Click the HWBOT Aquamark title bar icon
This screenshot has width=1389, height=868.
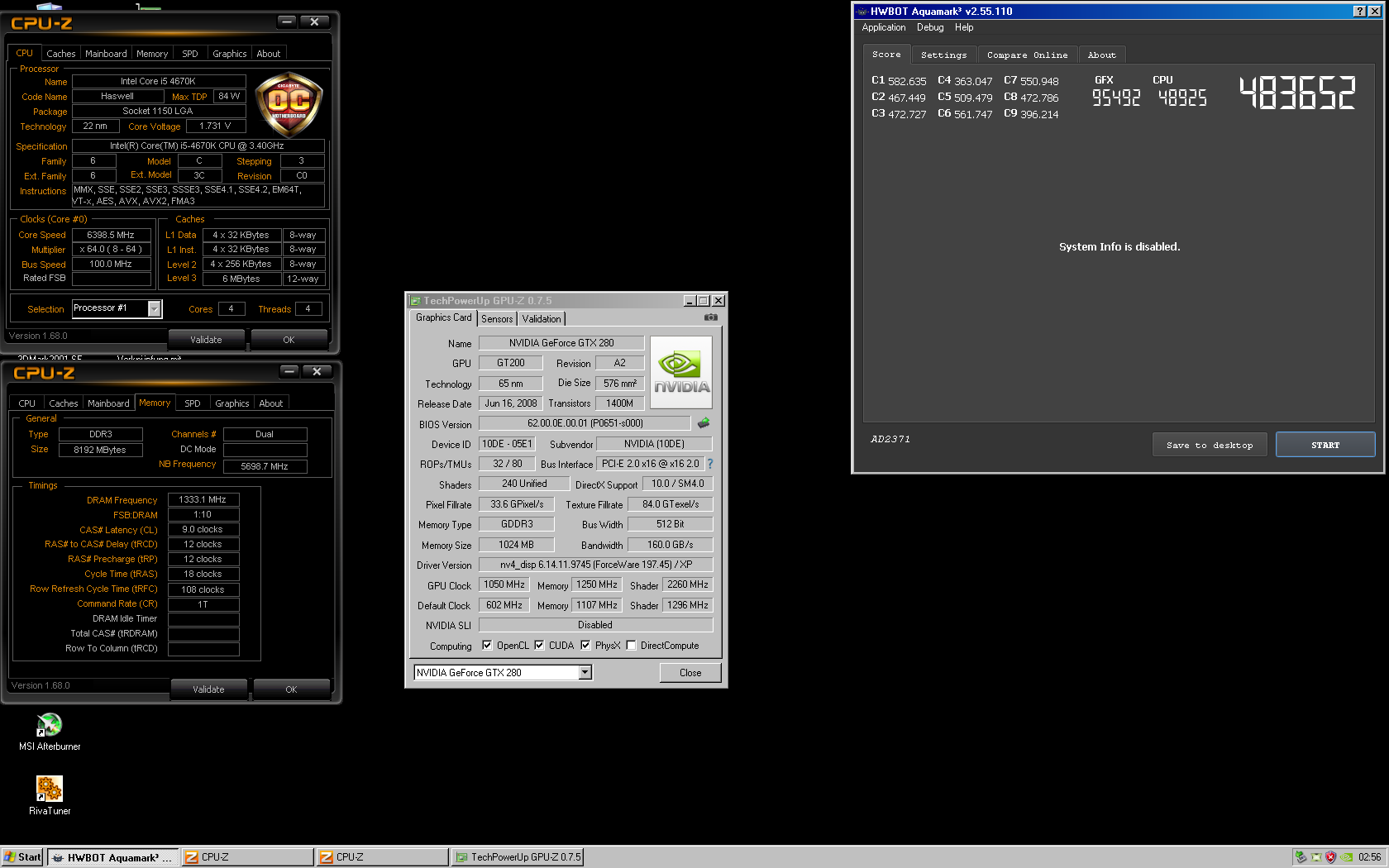pos(862,11)
